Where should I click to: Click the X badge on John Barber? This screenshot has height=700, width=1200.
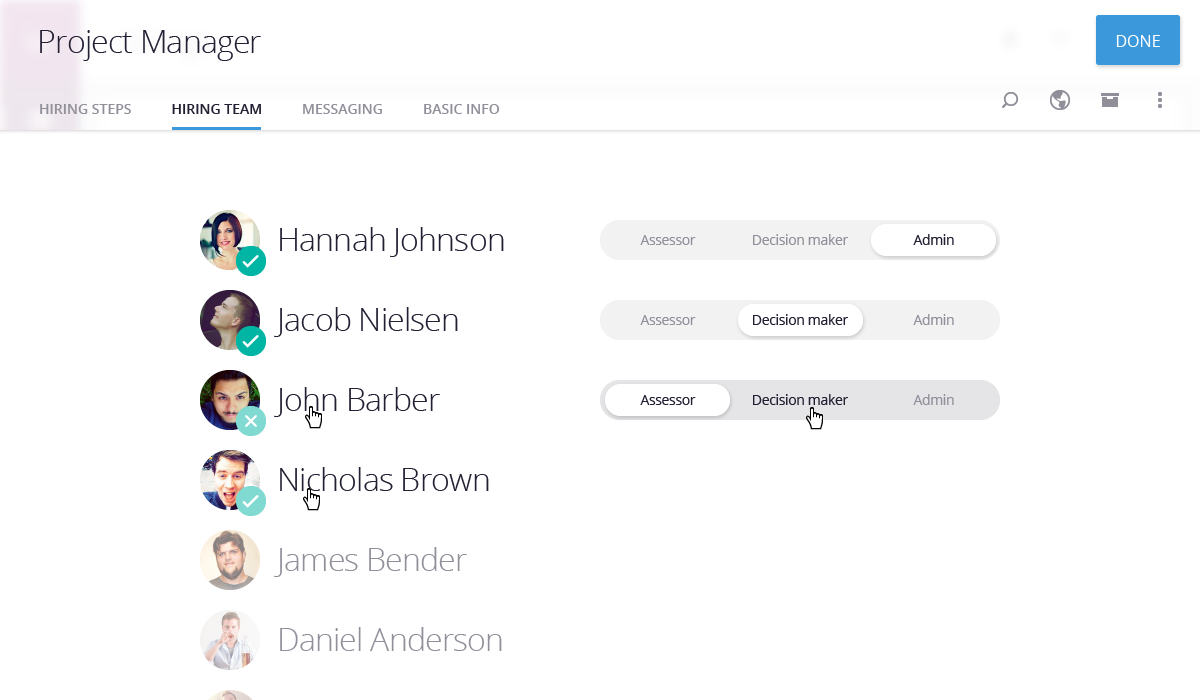tap(251, 421)
